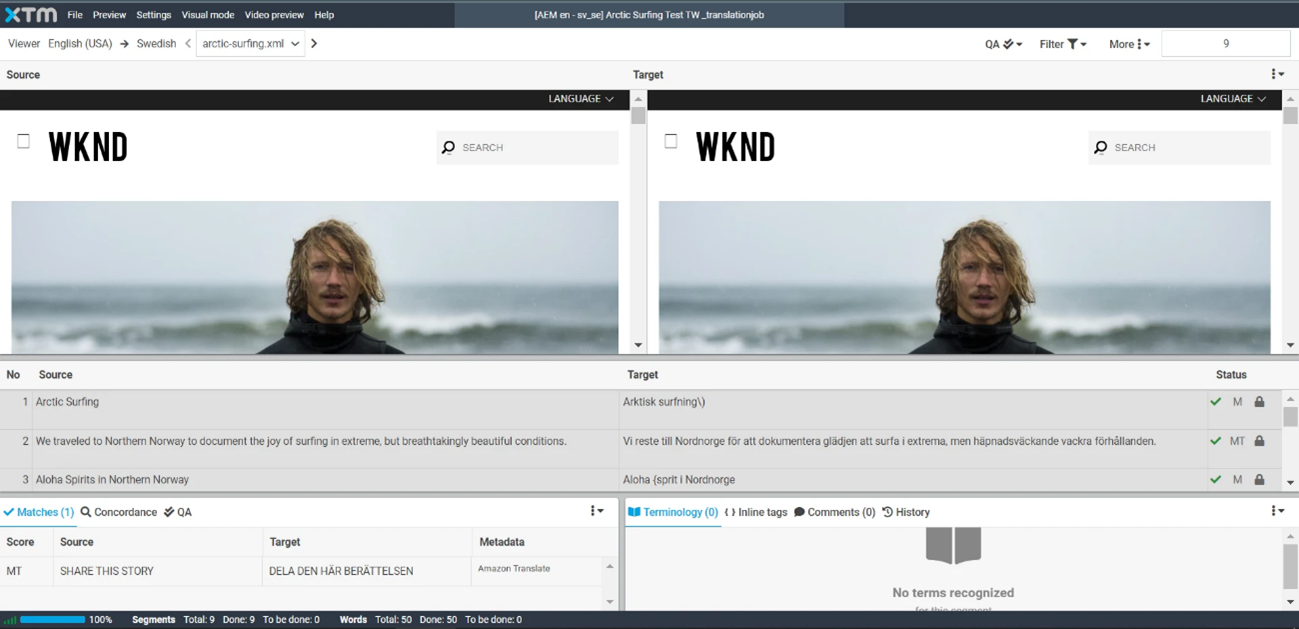Expand LANGUAGE dropdown in target preview
Image resolution: width=1299 pixels, height=629 pixels.
pyautogui.click(x=1233, y=99)
